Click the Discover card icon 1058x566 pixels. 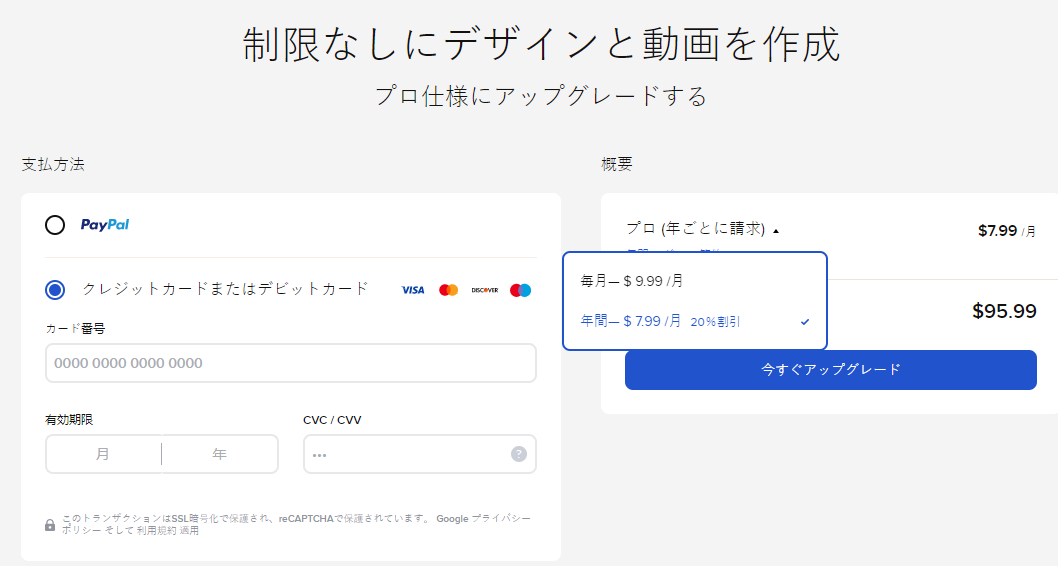484,290
